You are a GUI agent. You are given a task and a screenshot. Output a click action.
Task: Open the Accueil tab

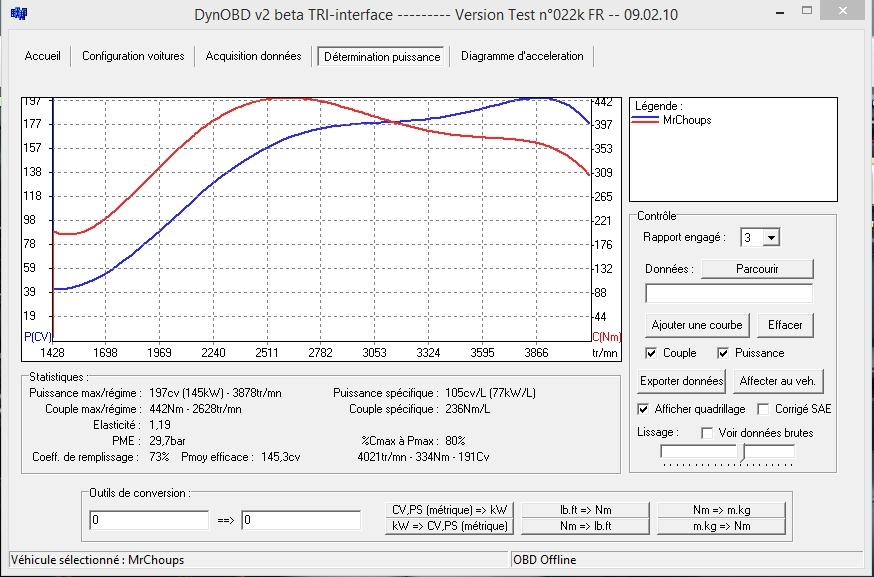(42, 56)
